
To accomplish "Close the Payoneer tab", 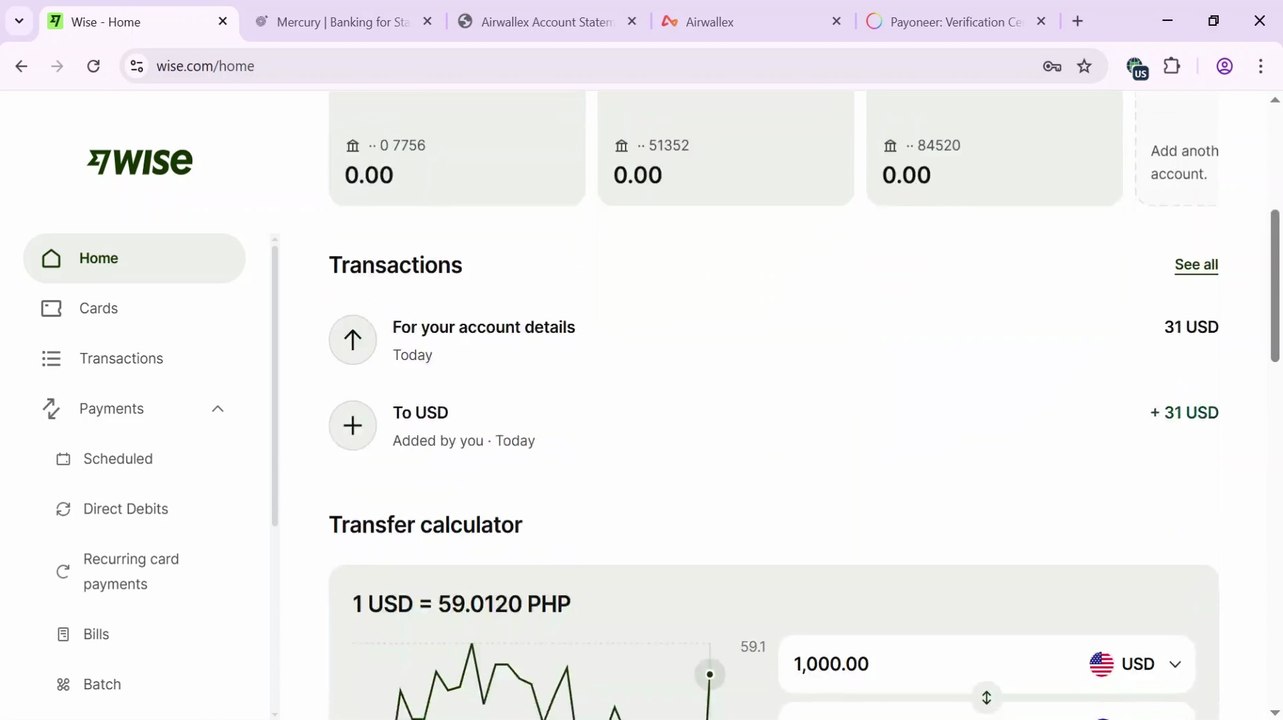I will pos(1041,21).
